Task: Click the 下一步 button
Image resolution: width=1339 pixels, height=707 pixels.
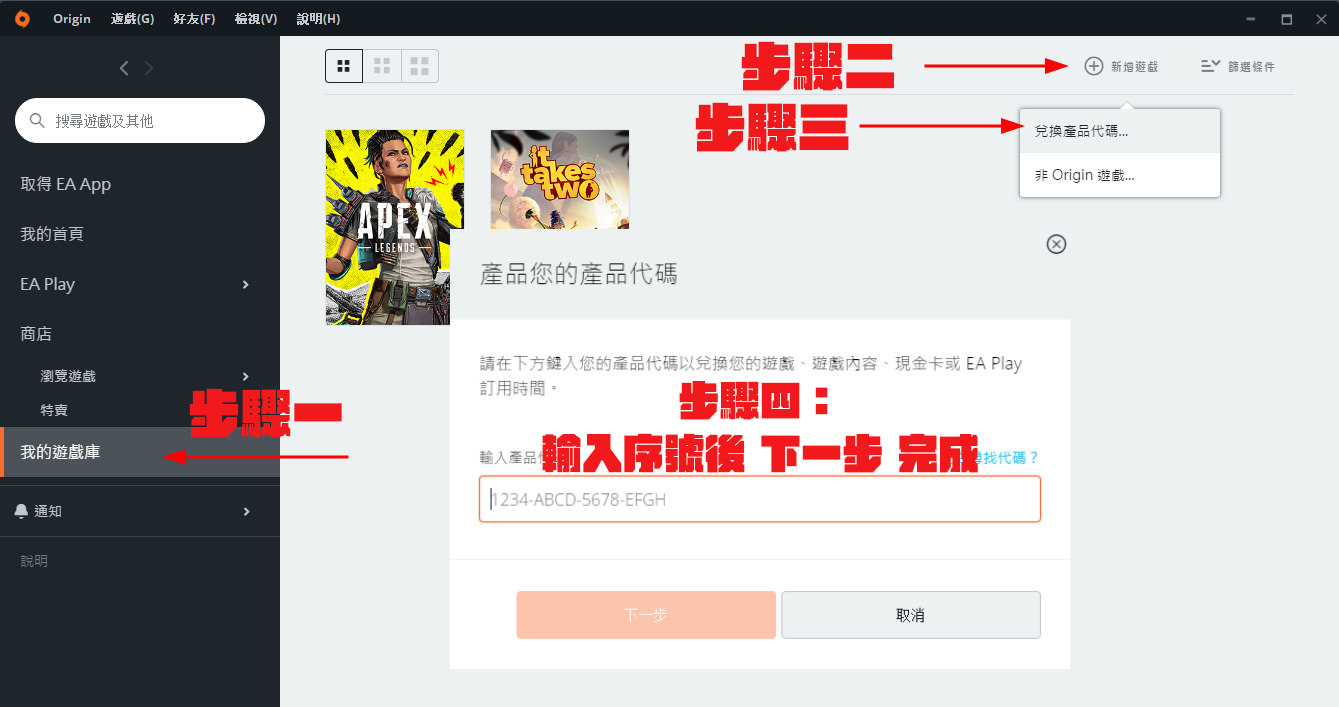Action: (x=646, y=615)
